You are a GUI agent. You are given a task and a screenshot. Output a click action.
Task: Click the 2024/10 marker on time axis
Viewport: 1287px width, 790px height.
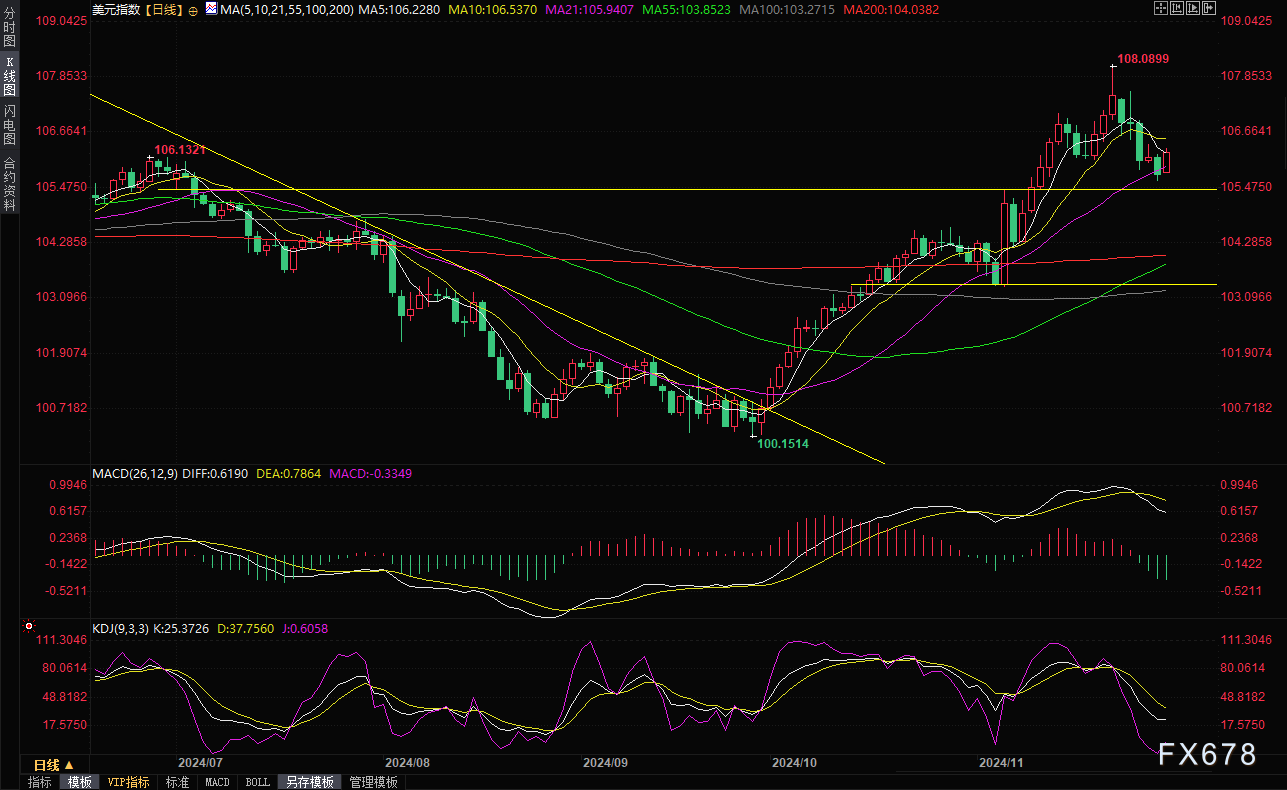(x=795, y=762)
